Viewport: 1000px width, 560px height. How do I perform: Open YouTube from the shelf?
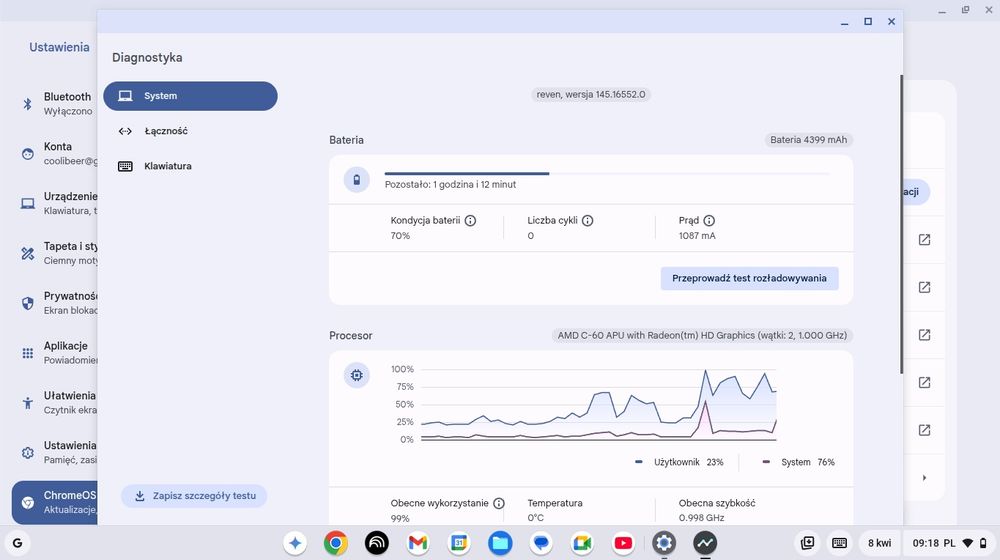623,543
